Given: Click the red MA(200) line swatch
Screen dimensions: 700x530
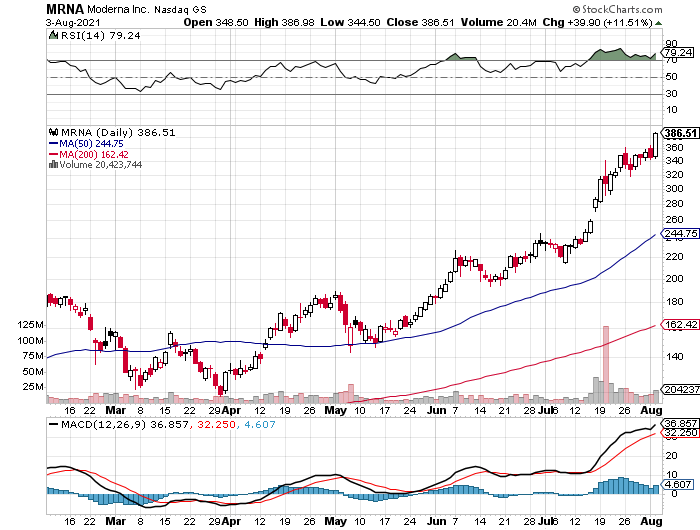Looking at the screenshot, I should point(53,154).
